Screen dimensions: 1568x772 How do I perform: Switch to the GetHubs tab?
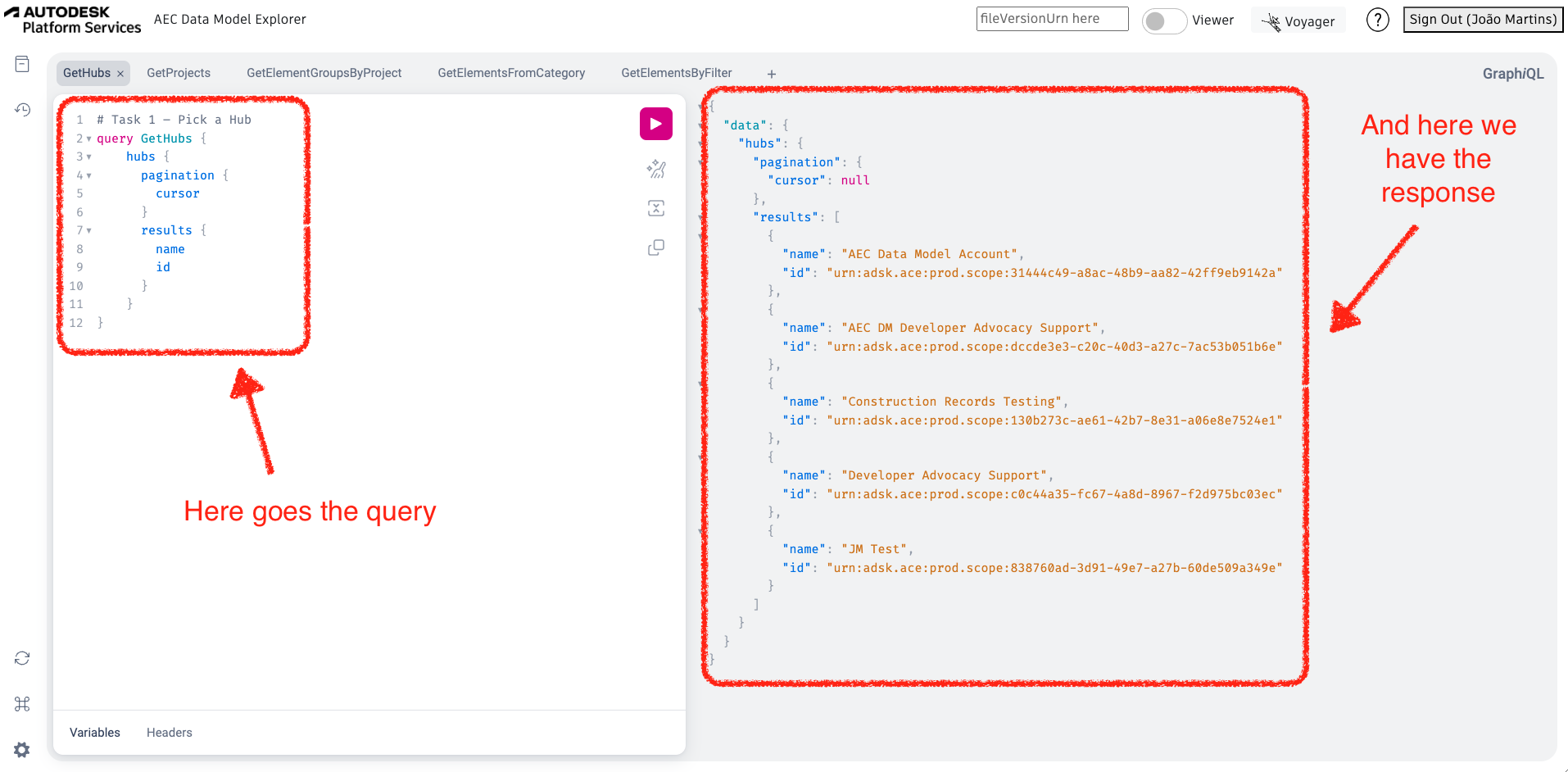tap(87, 73)
